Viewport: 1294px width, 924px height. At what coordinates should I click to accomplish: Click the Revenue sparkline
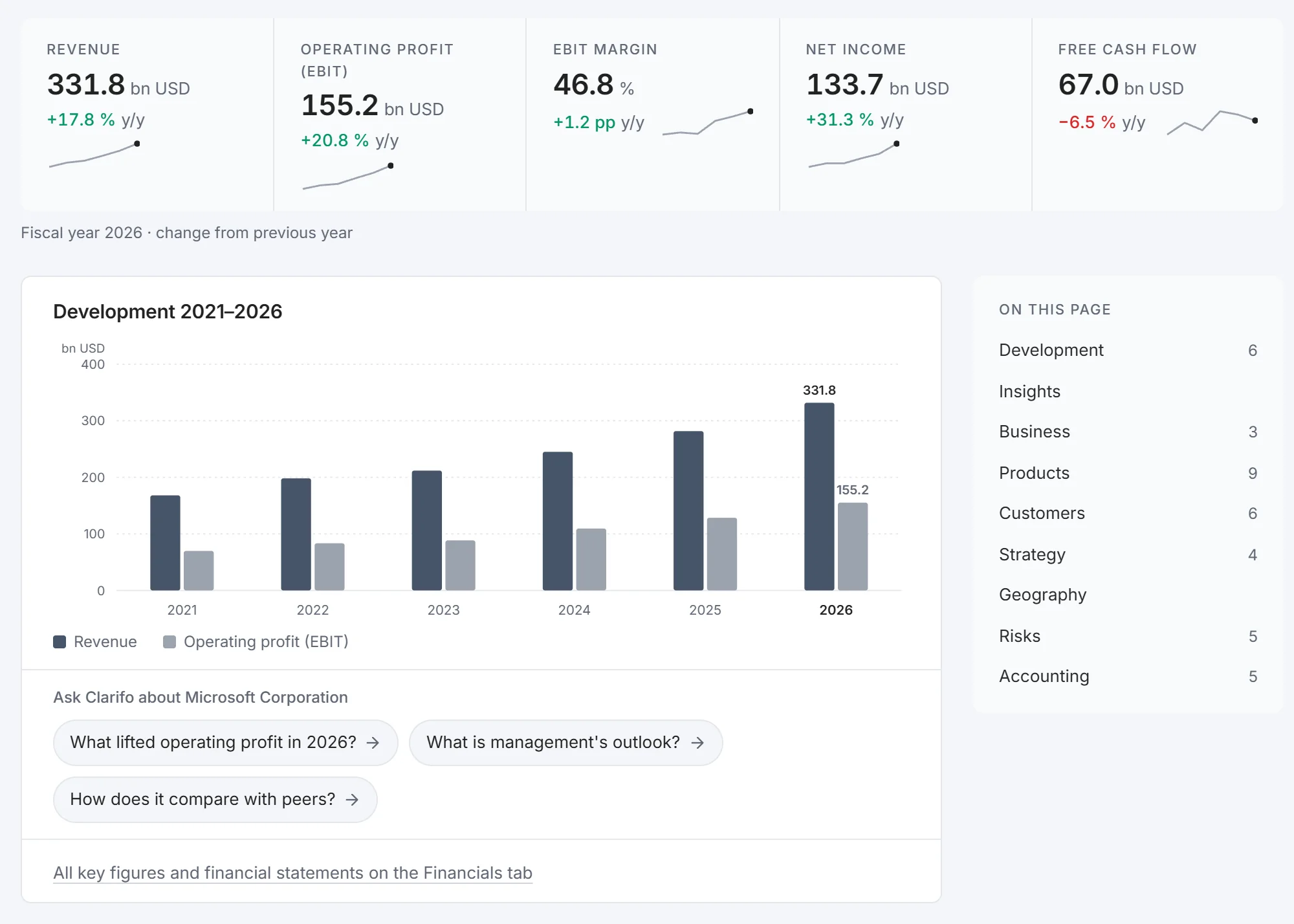[94, 155]
